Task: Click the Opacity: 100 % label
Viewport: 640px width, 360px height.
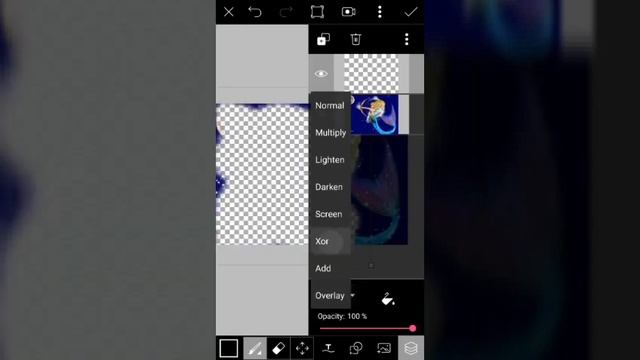Action: 342,316
